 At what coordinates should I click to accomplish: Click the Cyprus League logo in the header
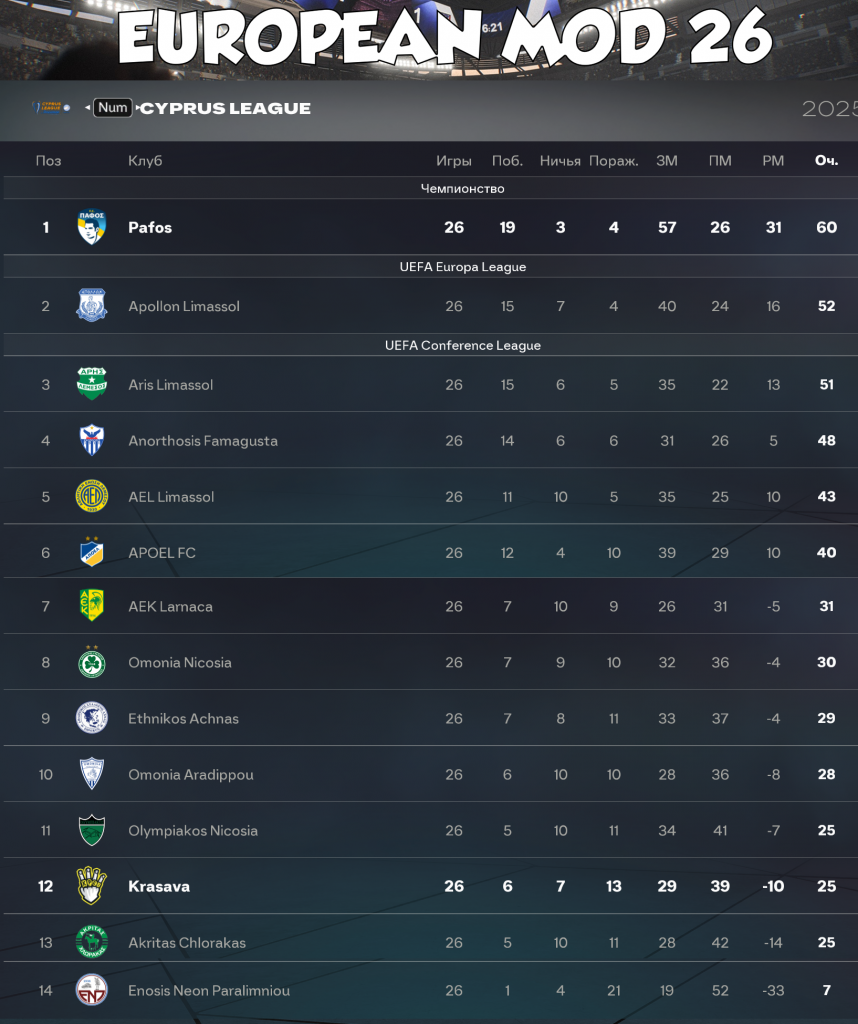point(48,109)
